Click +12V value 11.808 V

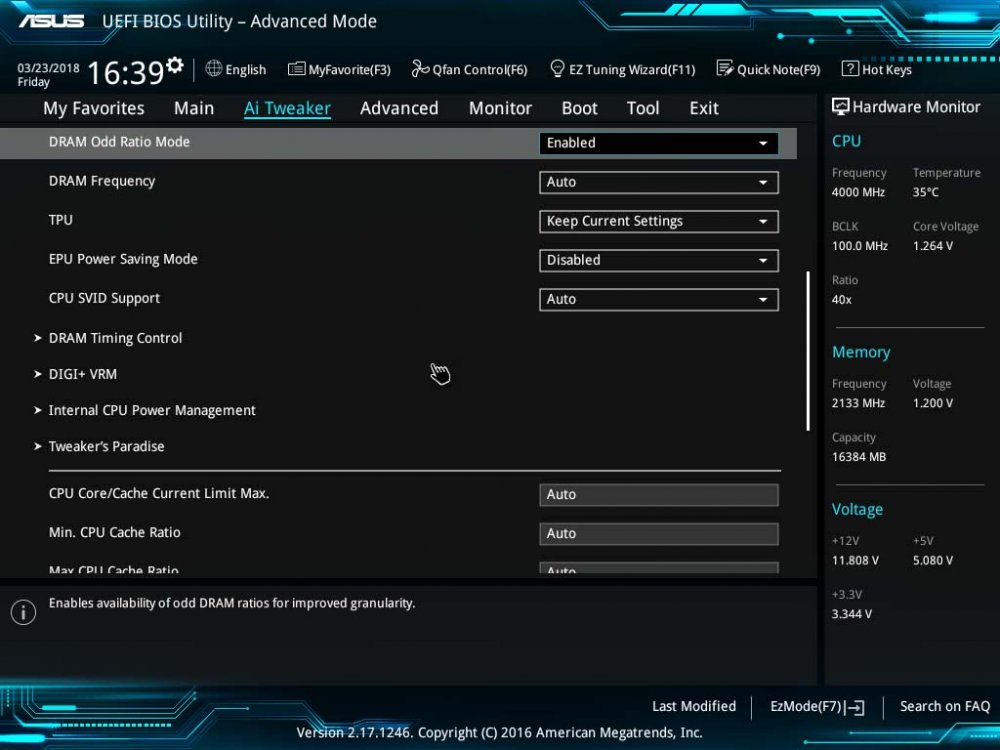(x=855, y=561)
